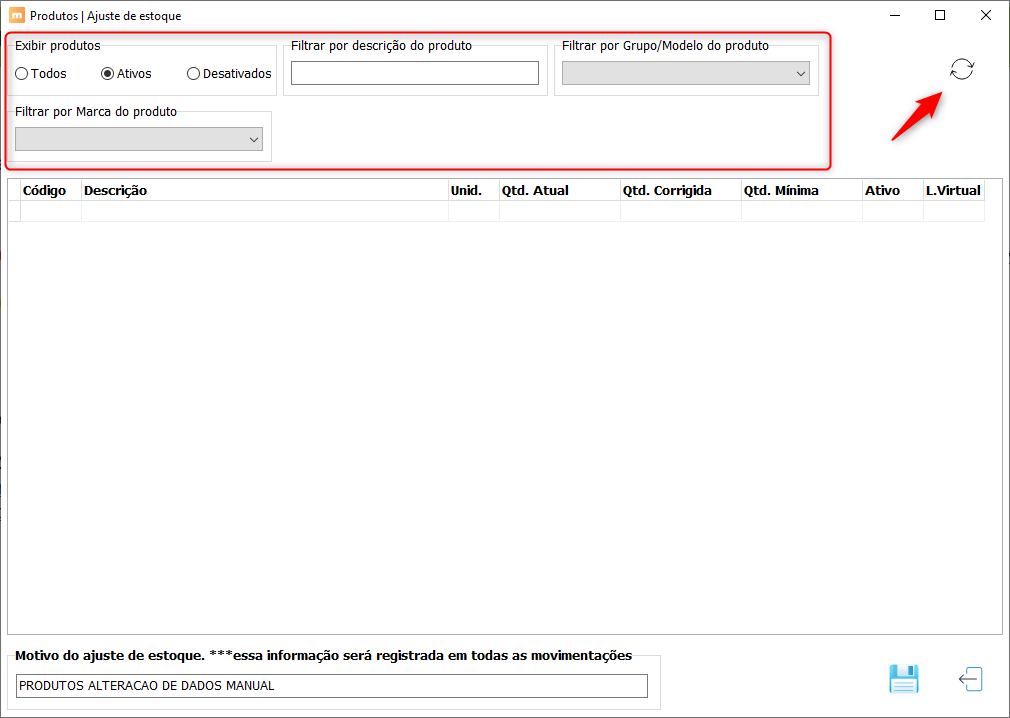Click the Ativo column header
This screenshot has width=1010, height=718.
893,191
